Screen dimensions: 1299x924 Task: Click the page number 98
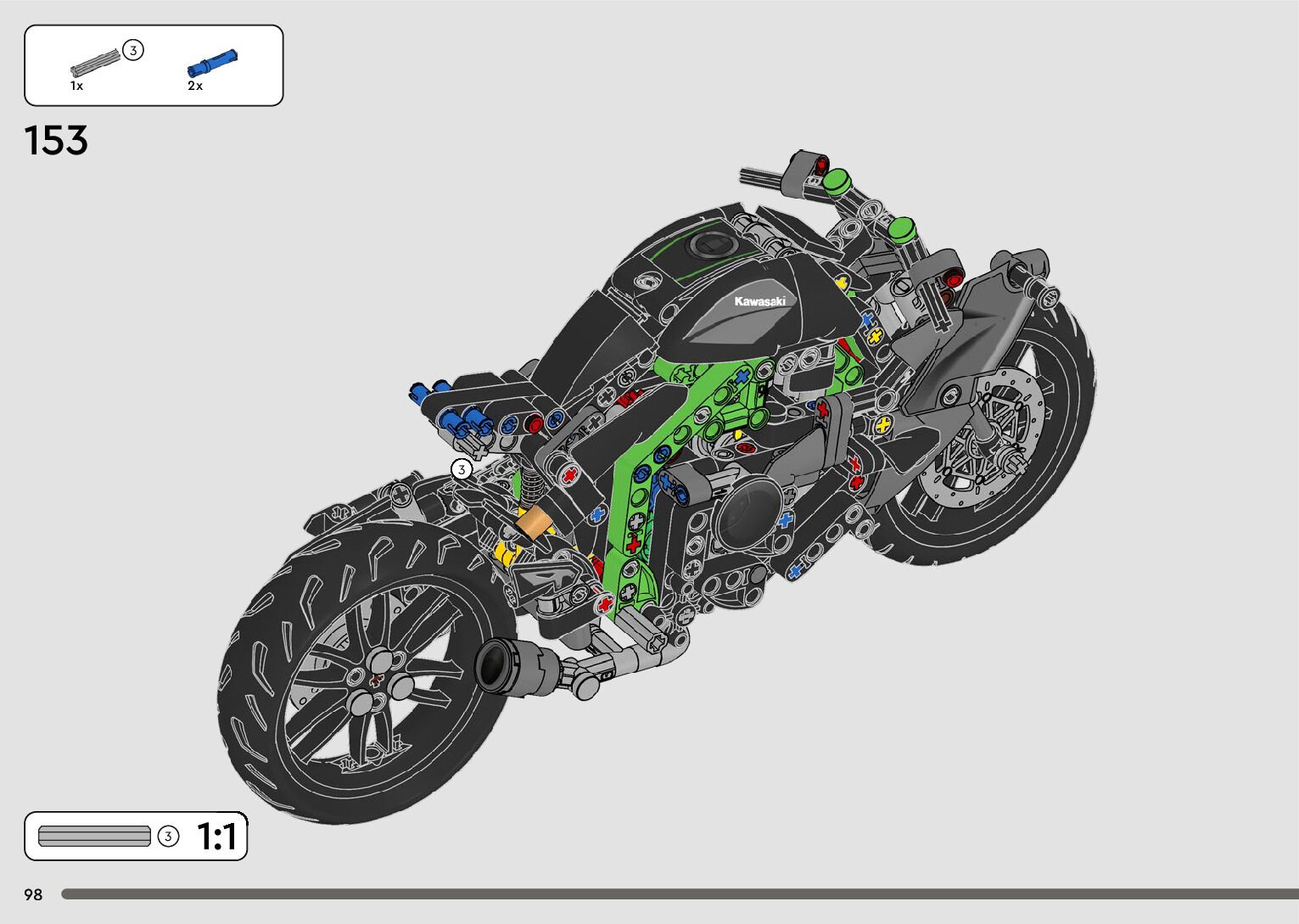click(33, 894)
